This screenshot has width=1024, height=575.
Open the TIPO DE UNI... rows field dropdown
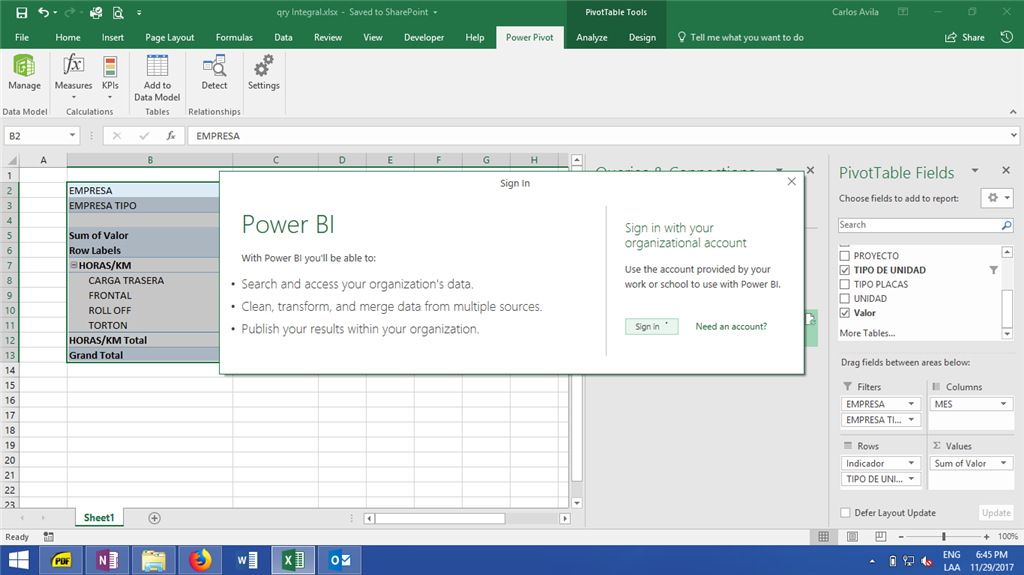911,479
